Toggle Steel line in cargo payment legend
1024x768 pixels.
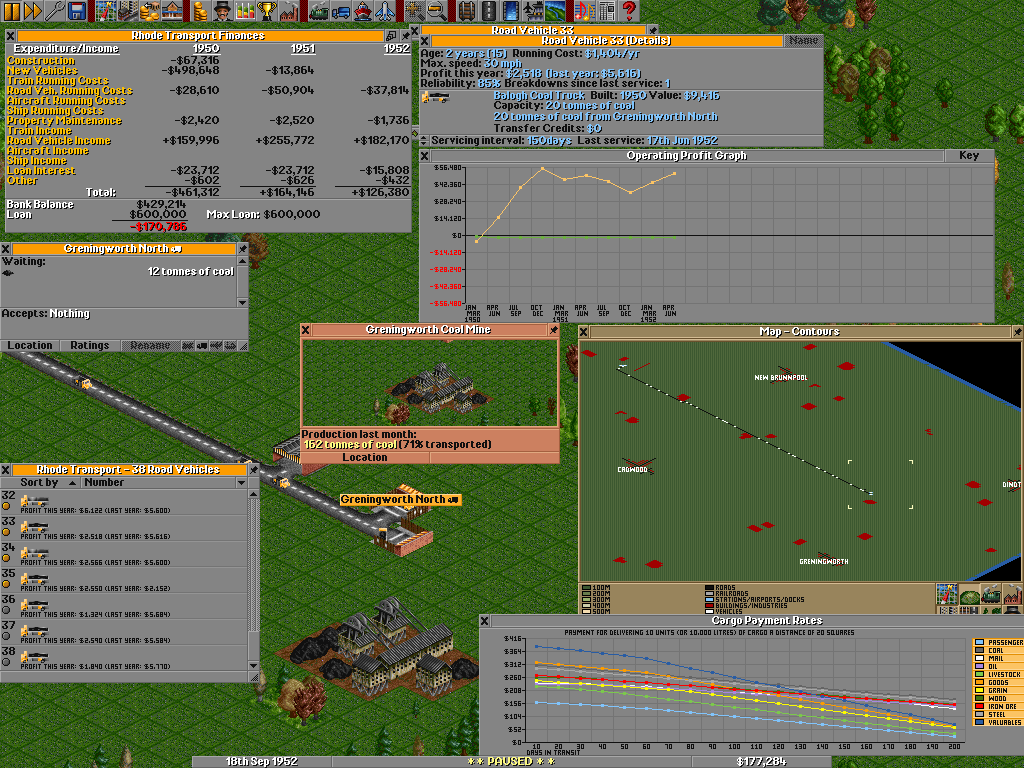[x=998, y=714]
